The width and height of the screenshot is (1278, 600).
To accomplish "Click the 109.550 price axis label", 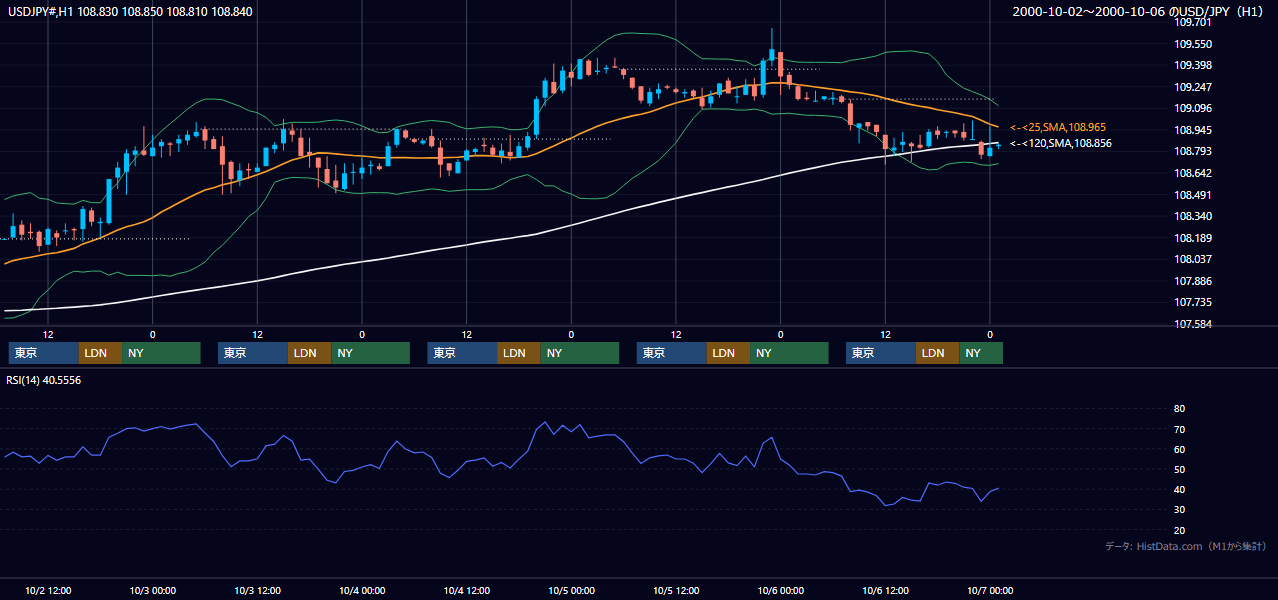I will 1192,44.
